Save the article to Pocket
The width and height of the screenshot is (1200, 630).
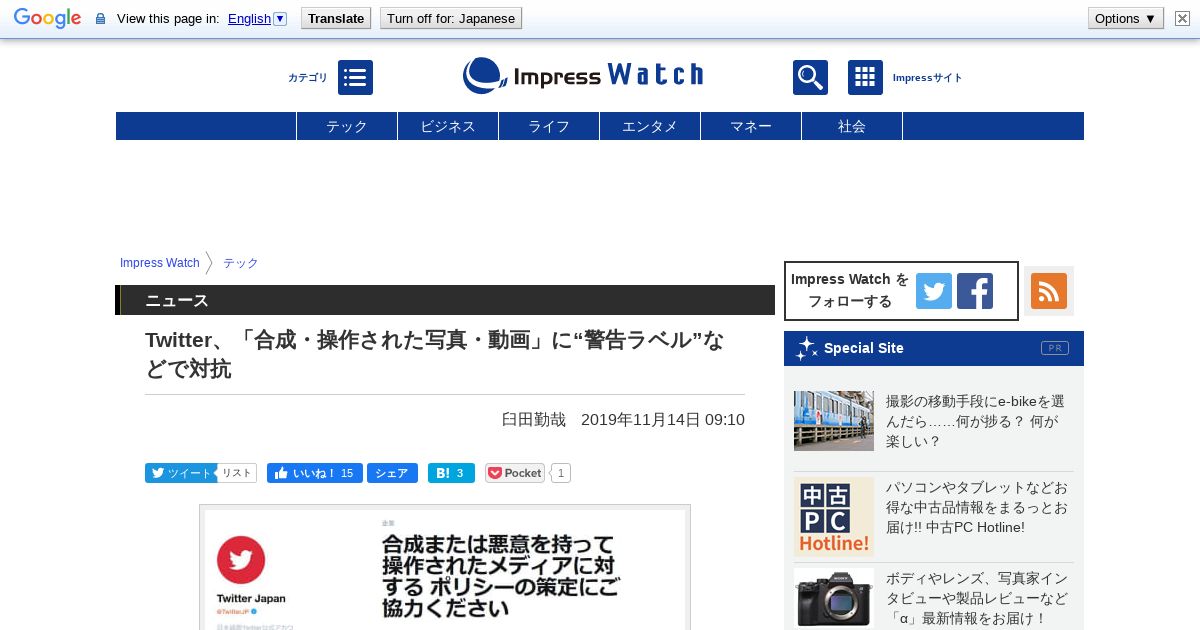click(x=515, y=473)
